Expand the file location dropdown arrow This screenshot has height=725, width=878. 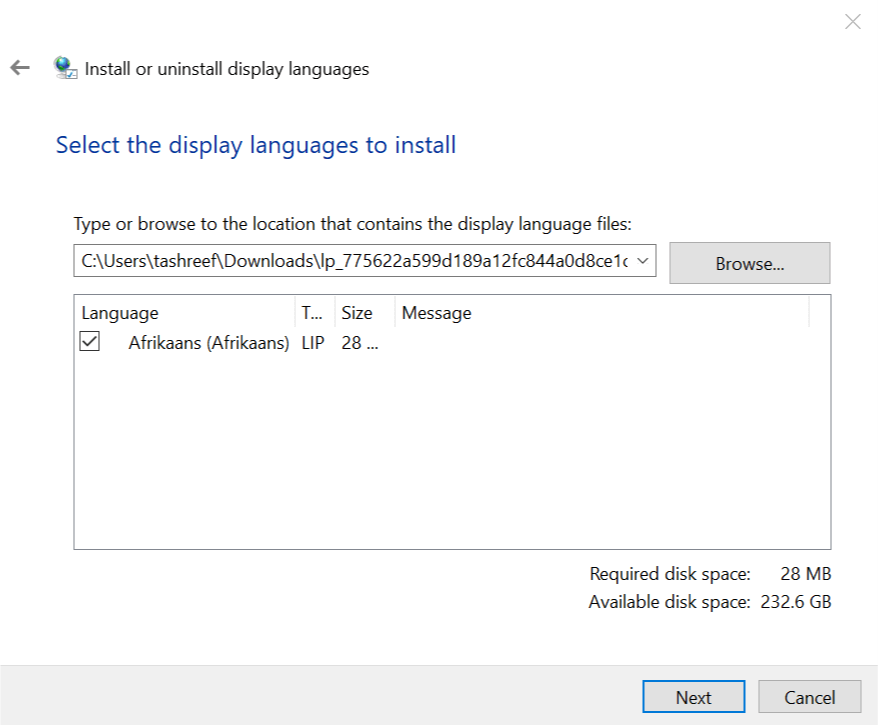642,262
